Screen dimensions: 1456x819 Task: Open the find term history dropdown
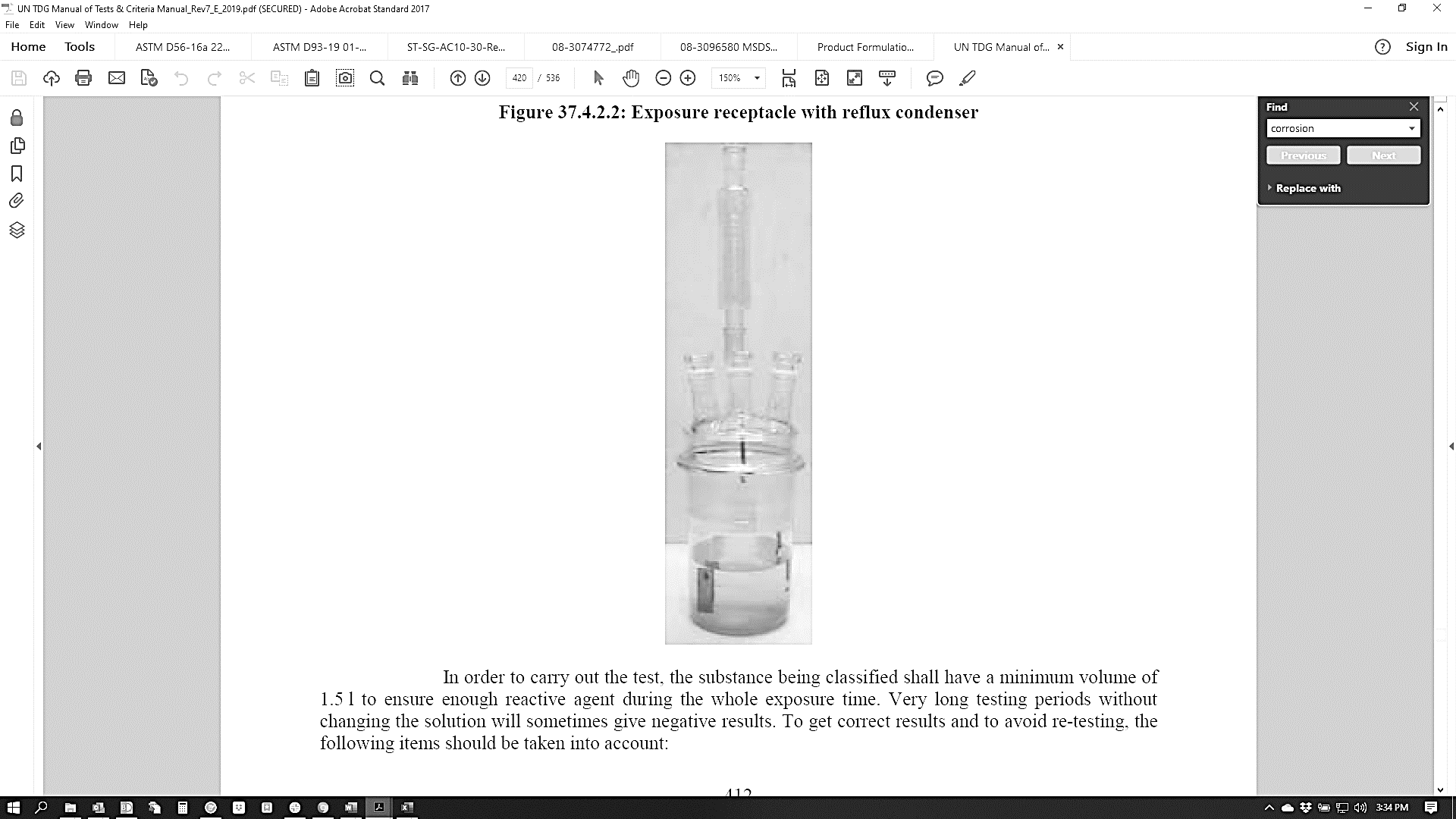(x=1411, y=128)
